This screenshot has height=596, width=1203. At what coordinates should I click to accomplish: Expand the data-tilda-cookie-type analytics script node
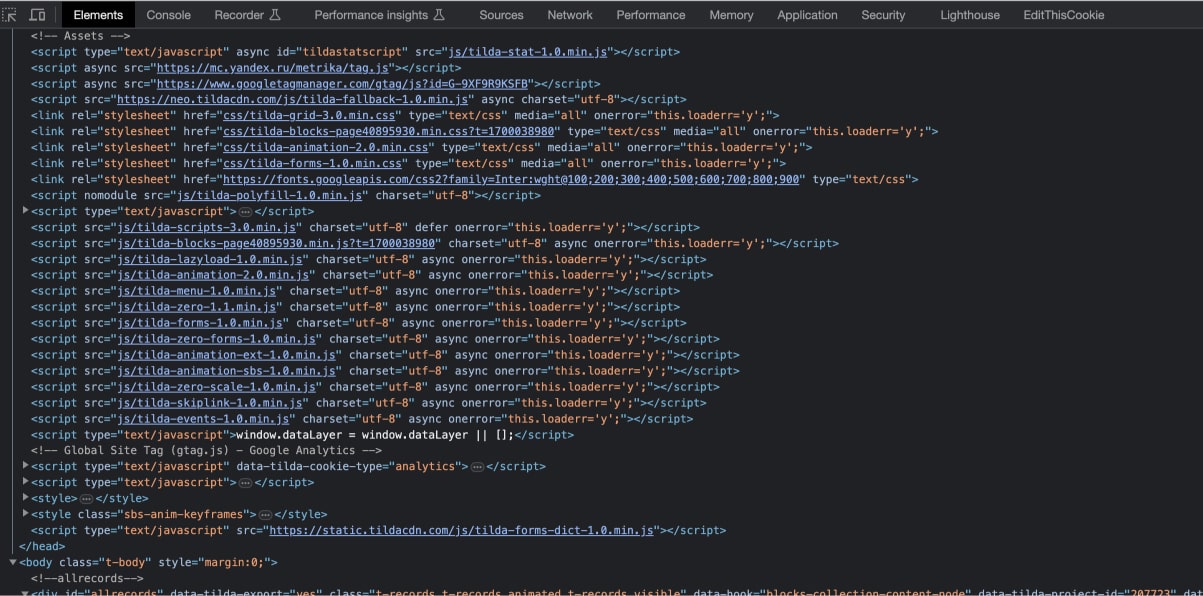25,466
